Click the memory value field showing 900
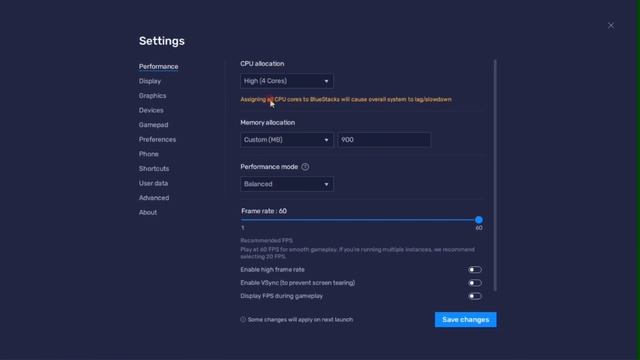 [384, 140]
